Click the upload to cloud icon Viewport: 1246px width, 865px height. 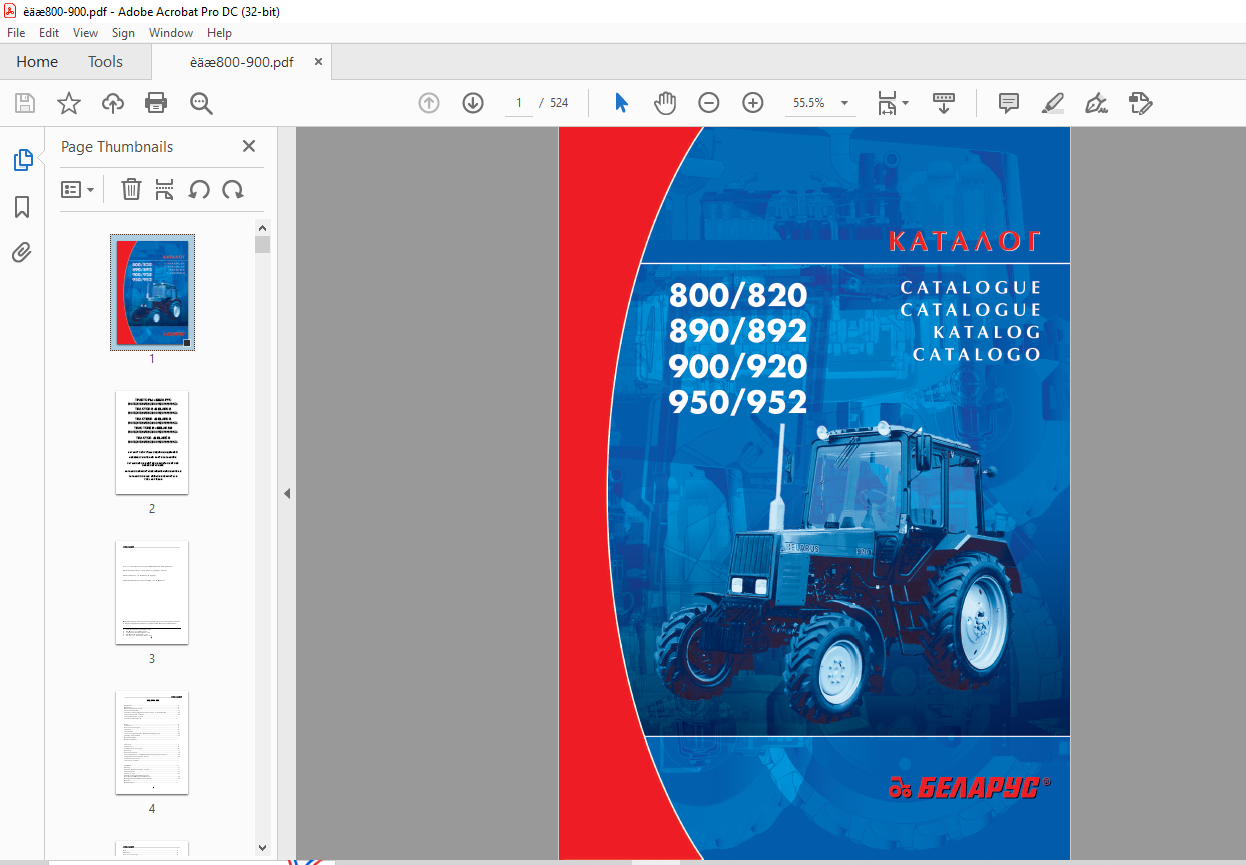click(113, 103)
